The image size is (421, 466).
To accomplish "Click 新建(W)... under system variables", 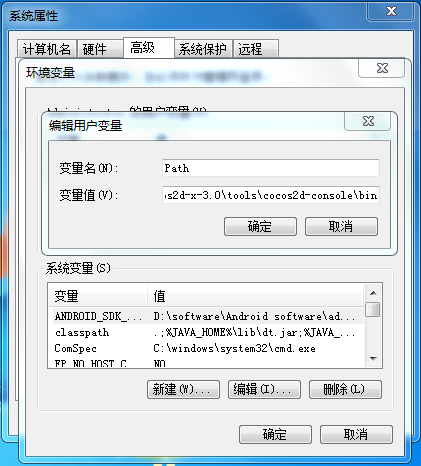I will point(183,389).
